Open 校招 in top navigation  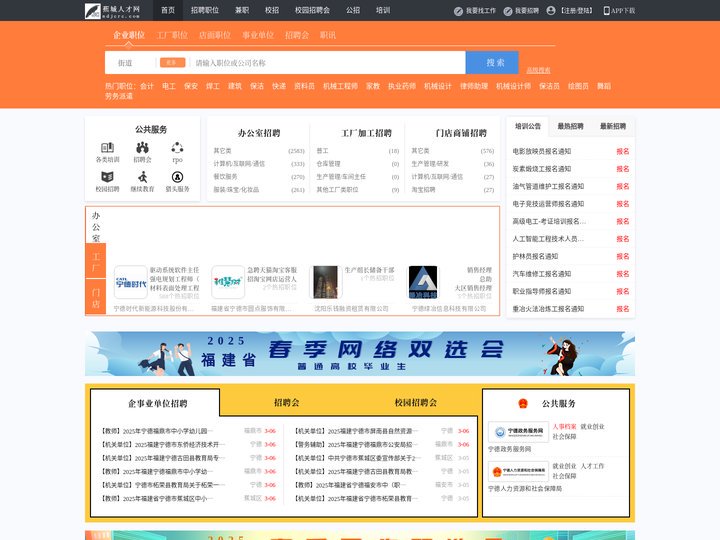click(x=272, y=10)
